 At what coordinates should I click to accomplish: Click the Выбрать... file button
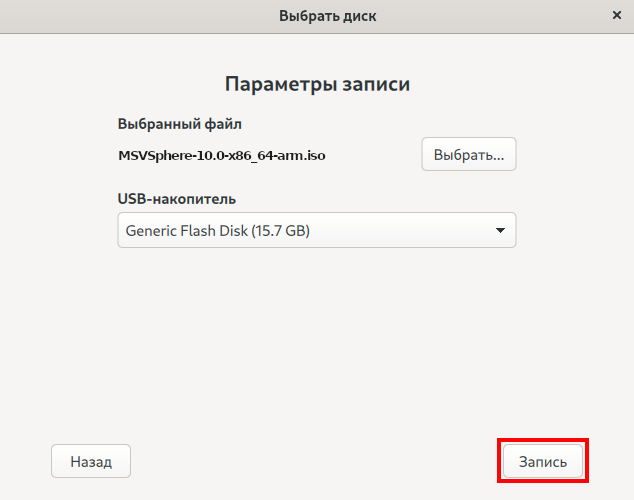[469, 154]
